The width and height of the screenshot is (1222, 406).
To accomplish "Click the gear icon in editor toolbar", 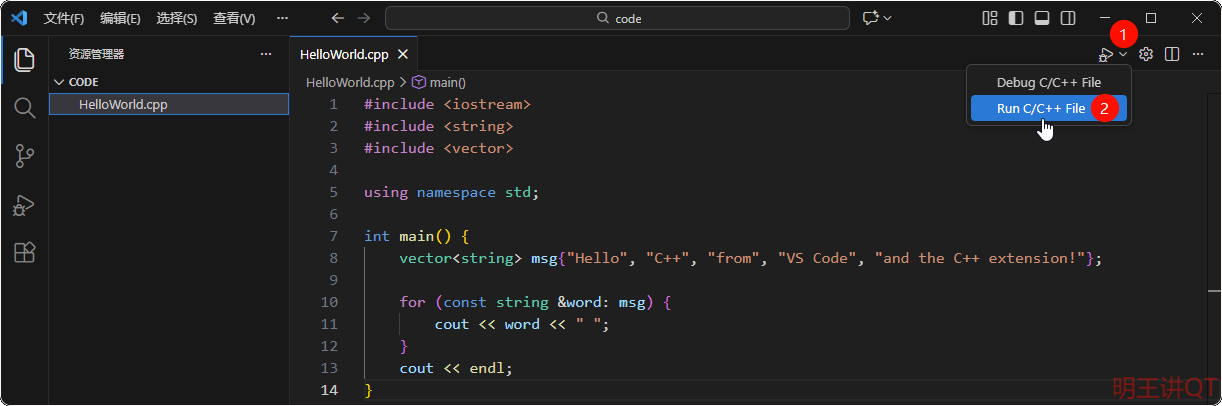I will (1146, 54).
